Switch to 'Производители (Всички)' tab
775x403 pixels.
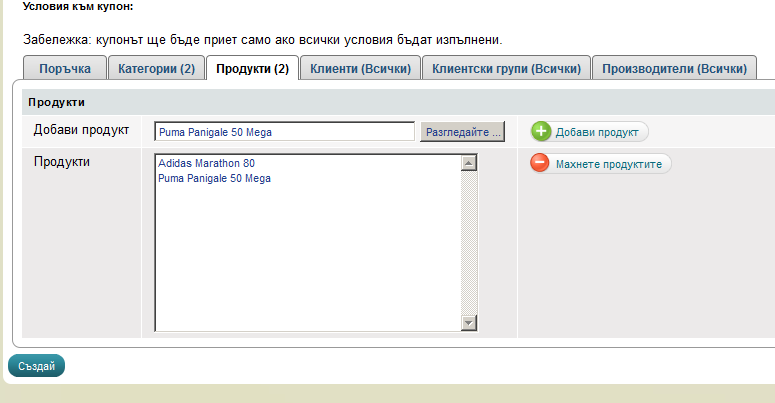click(x=674, y=69)
